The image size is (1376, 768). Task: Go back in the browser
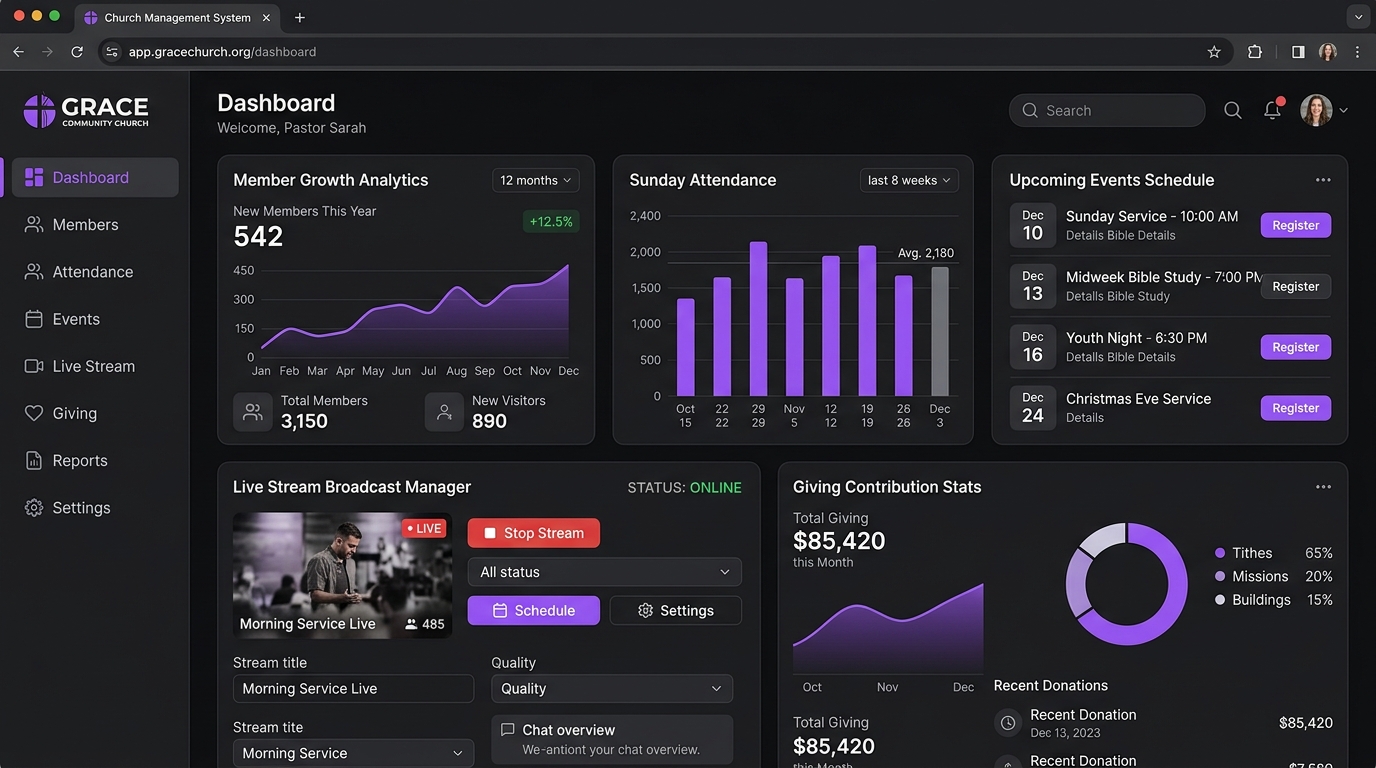(x=18, y=52)
